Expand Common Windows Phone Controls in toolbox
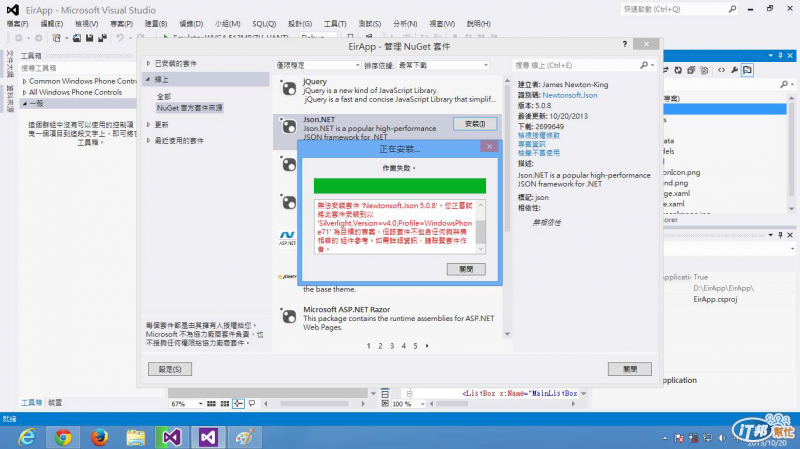This screenshot has height=449, width=800. (24, 81)
